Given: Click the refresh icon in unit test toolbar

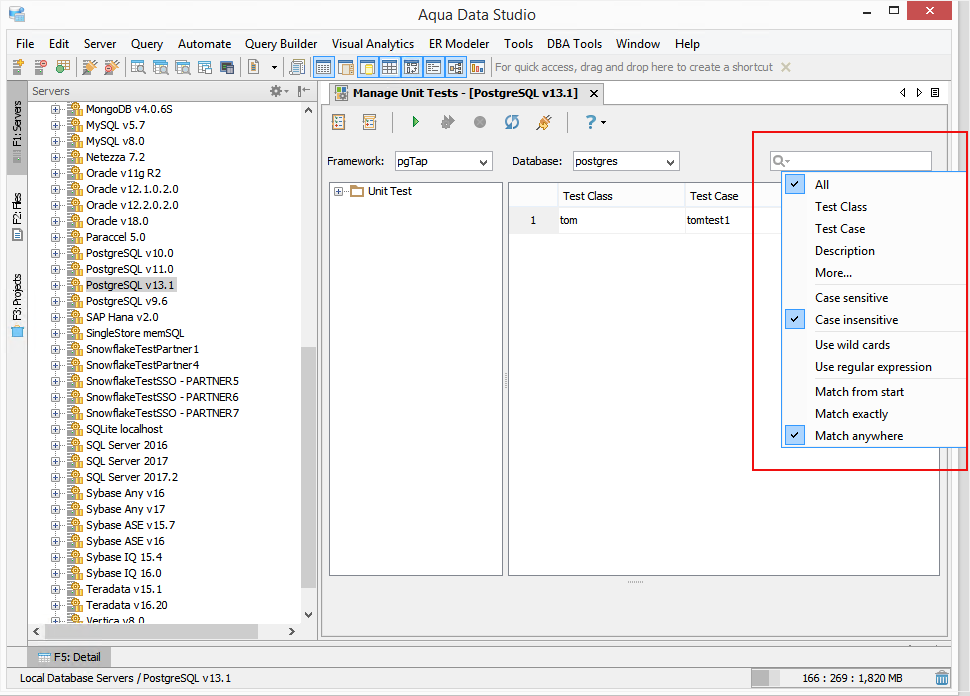Looking at the screenshot, I should (x=512, y=122).
